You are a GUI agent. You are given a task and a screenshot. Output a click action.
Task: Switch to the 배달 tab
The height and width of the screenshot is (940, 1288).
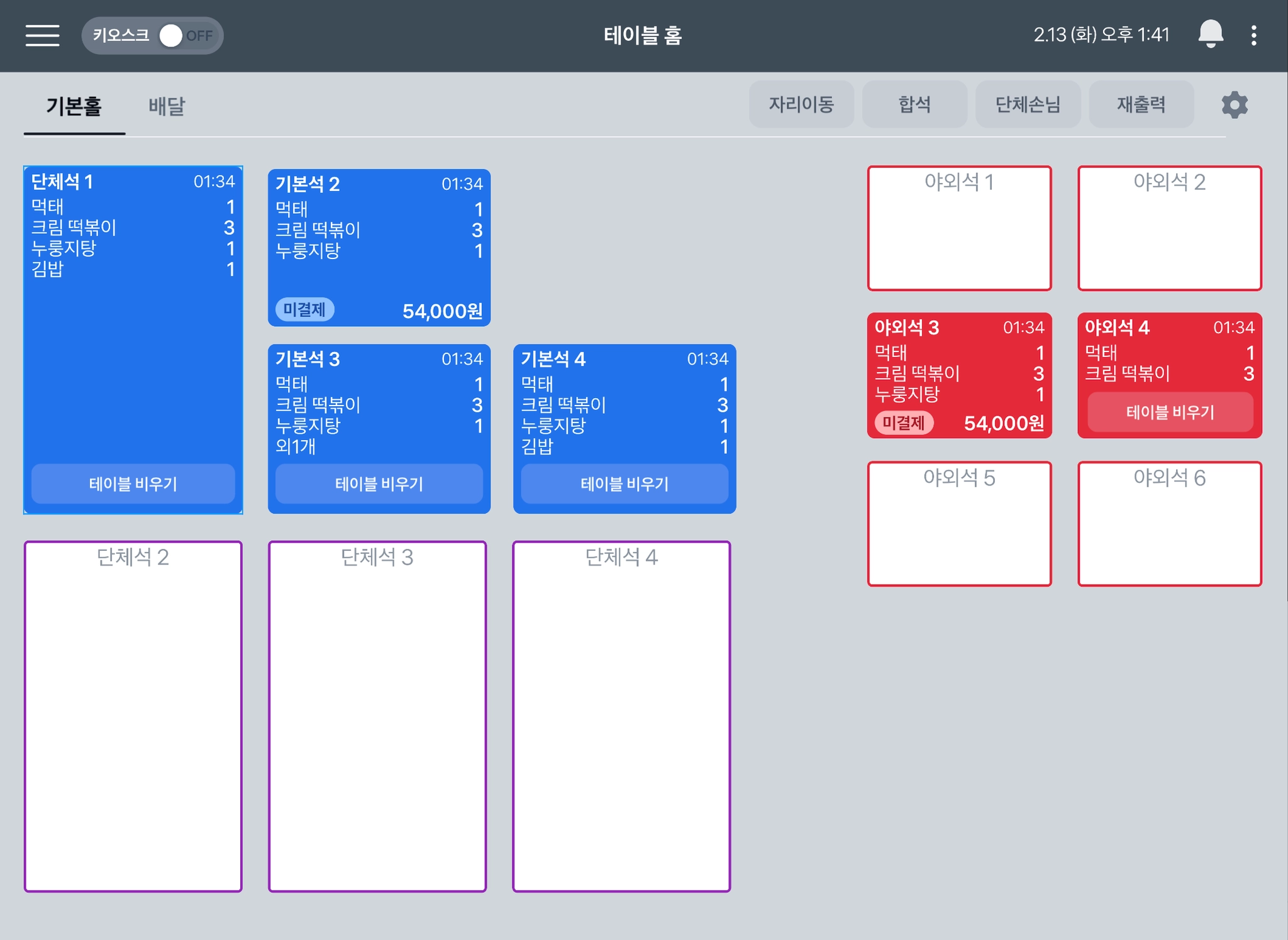point(166,106)
